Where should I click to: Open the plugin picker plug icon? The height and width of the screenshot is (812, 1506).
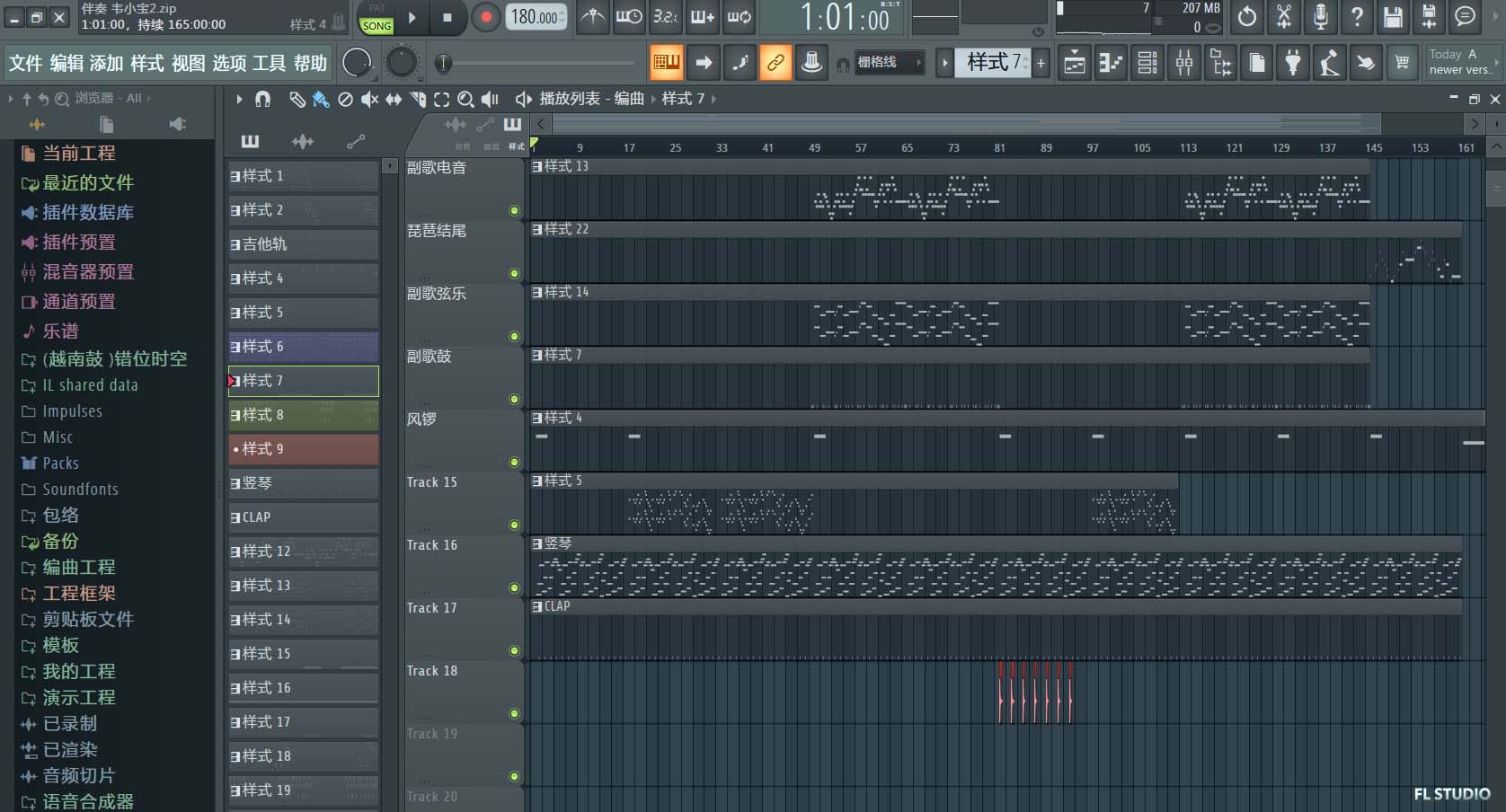pos(1293,62)
